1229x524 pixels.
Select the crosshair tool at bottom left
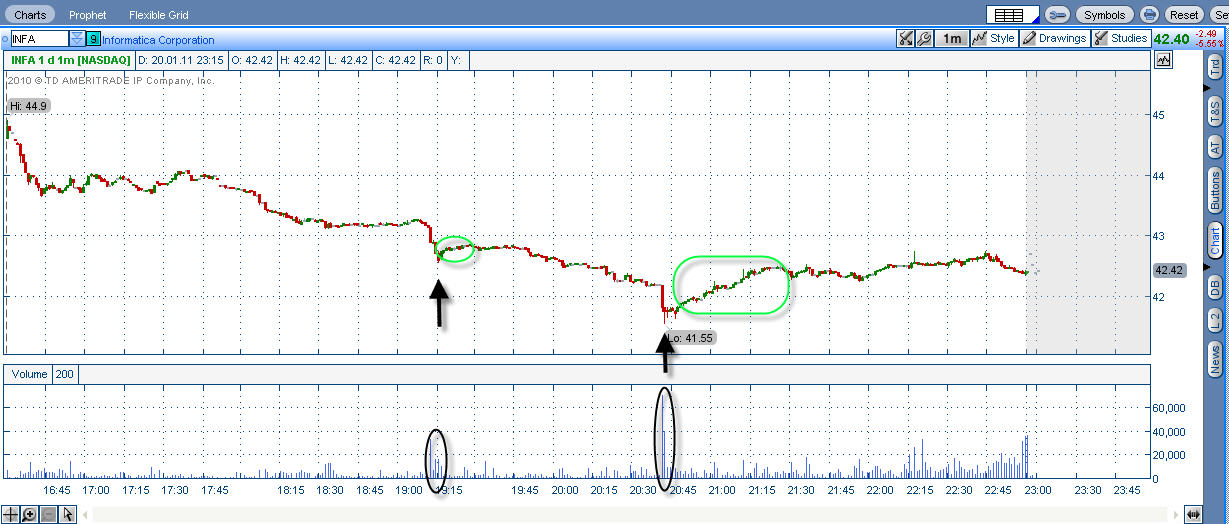[x=11, y=514]
